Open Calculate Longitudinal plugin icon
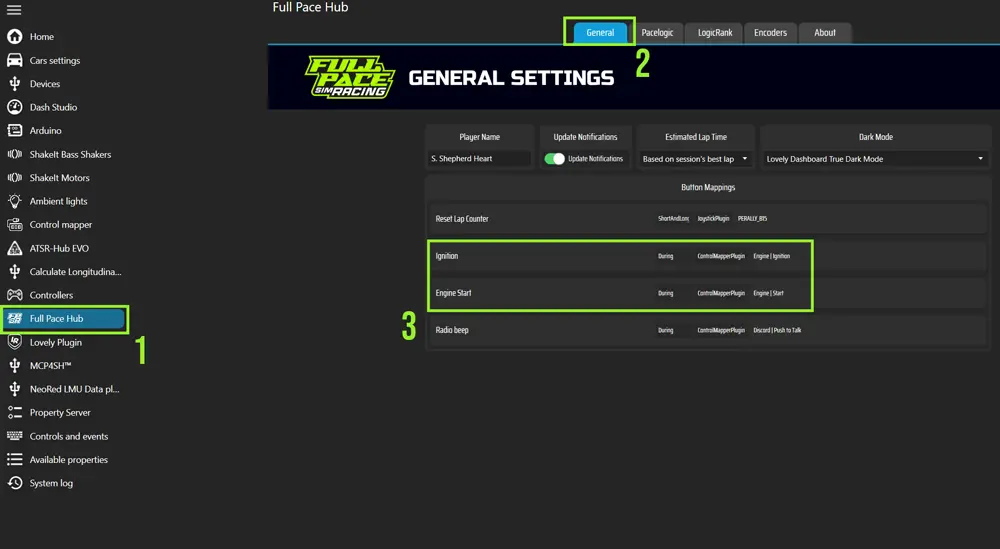This screenshot has width=1000, height=549. (15, 272)
